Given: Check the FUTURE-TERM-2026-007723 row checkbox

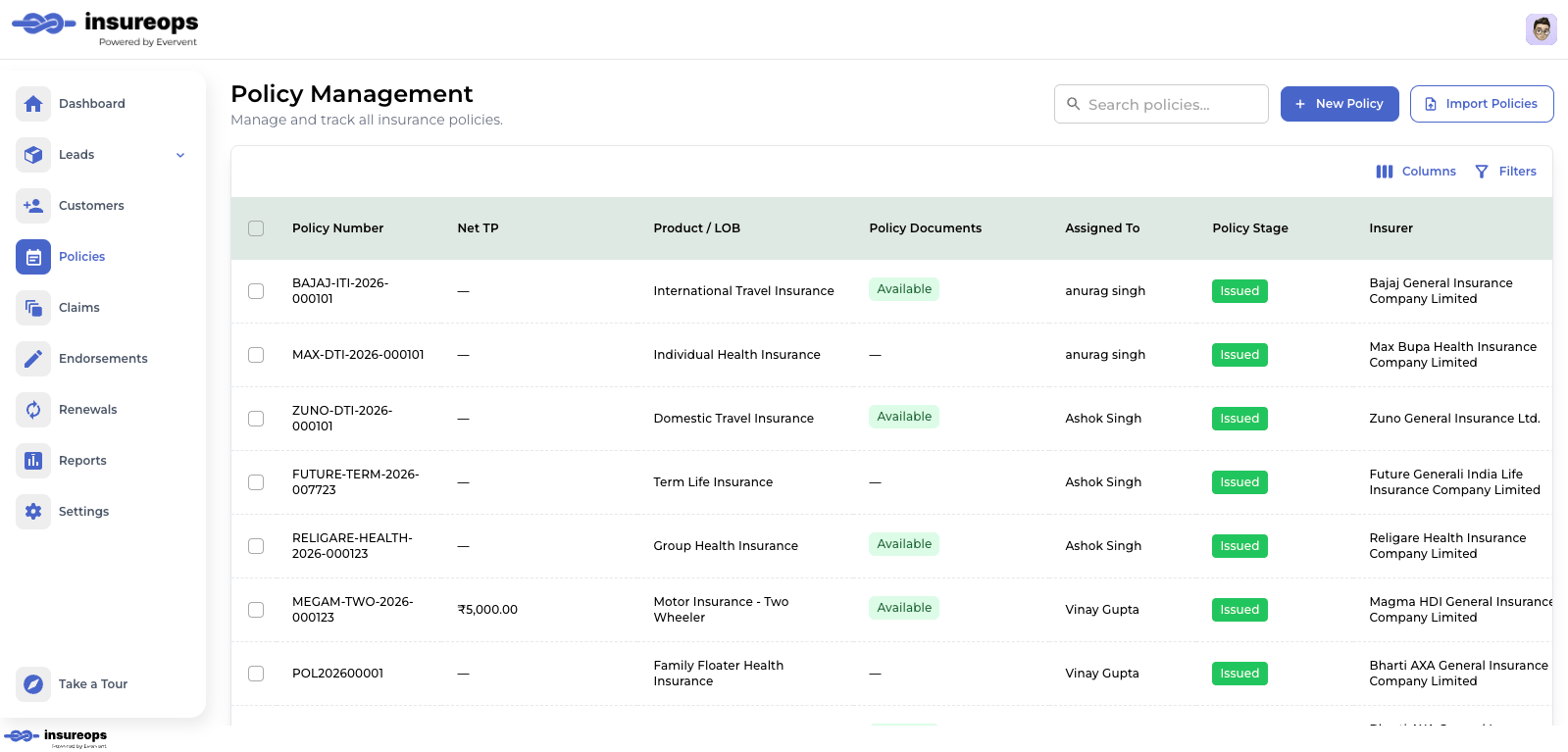Looking at the screenshot, I should click(x=256, y=482).
